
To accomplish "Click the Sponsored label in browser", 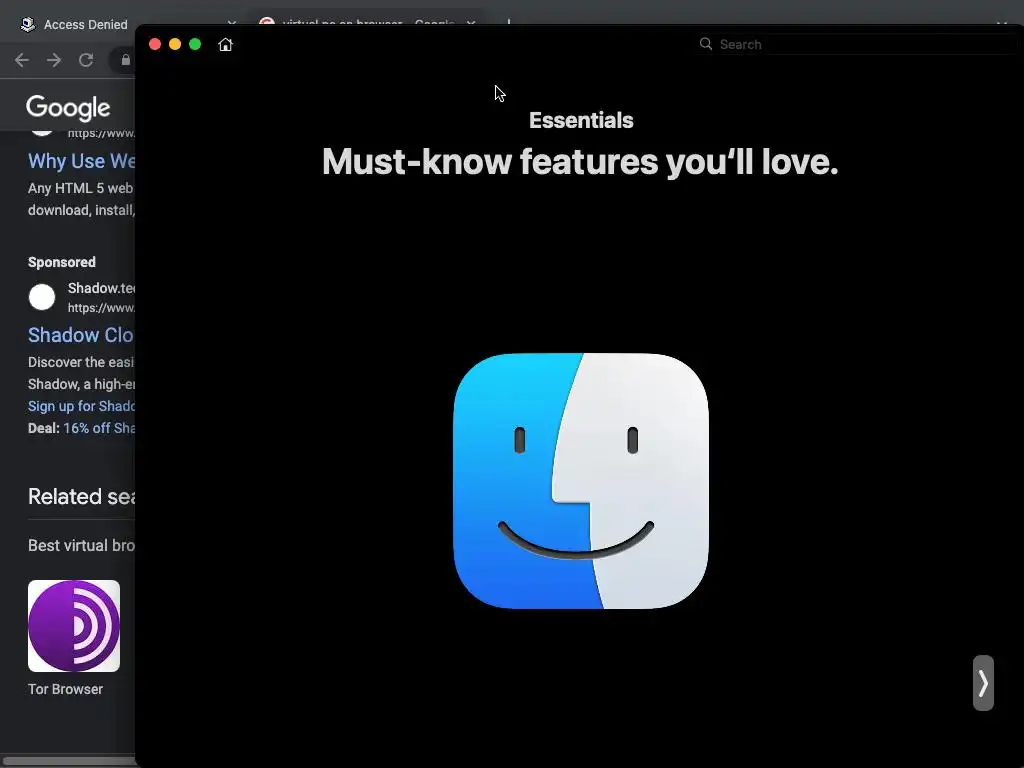I will (61, 262).
